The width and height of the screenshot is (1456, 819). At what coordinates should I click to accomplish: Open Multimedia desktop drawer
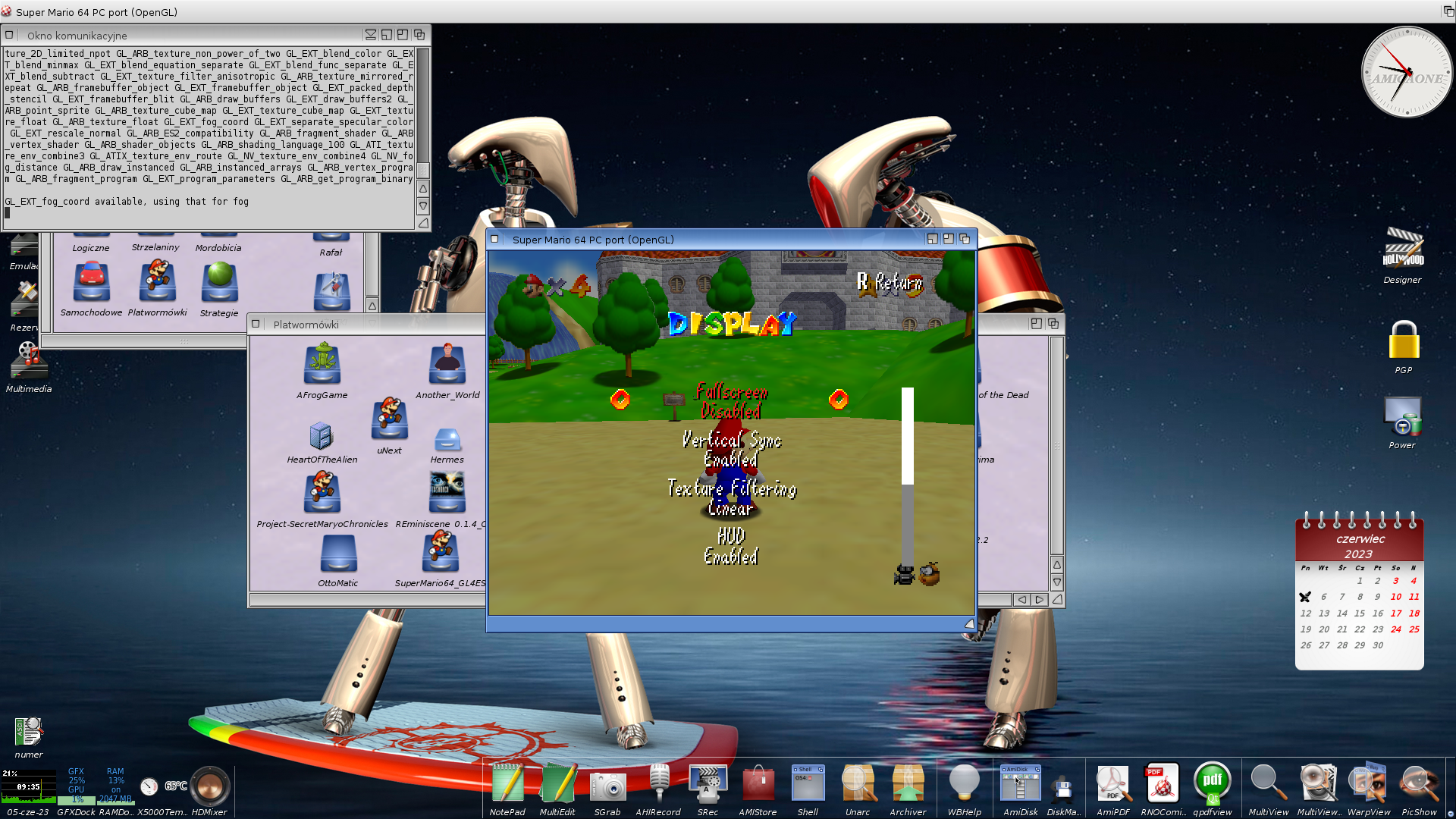[x=29, y=360]
